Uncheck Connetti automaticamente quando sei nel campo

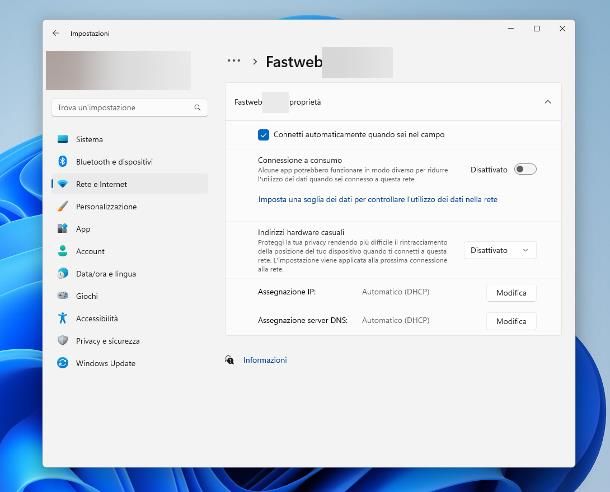tap(263, 135)
